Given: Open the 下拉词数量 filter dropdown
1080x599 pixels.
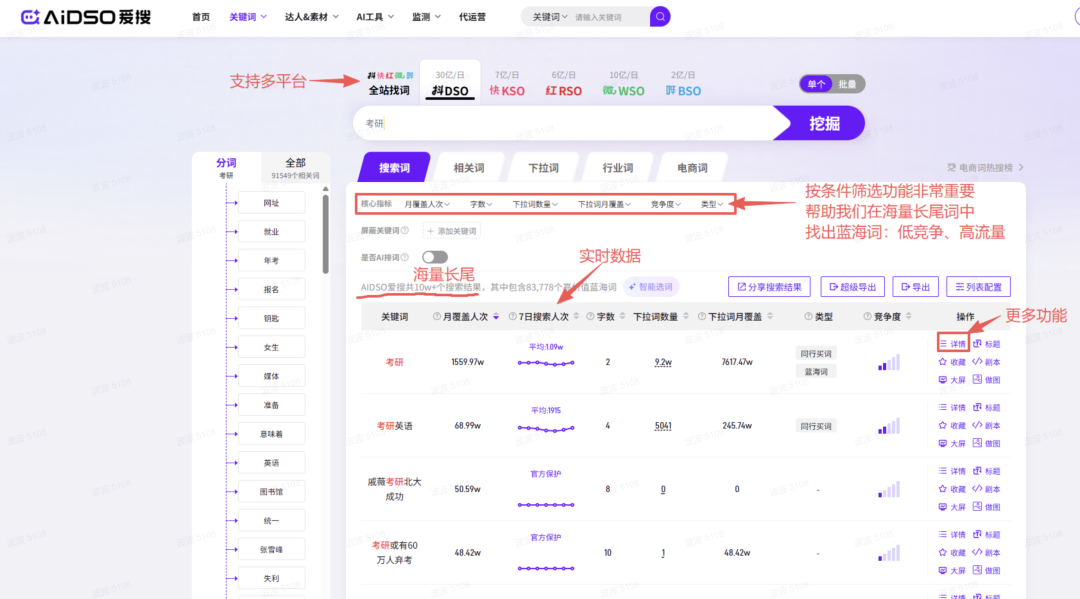Looking at the screenshot, I should click(x=535, y=204).
